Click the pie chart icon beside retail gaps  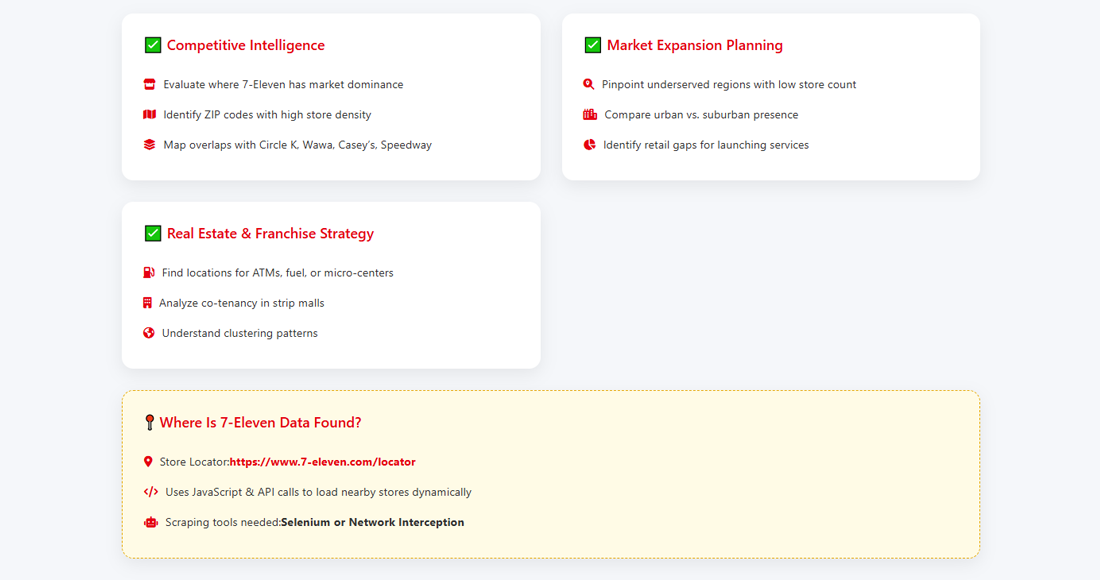pyautogui.click(x=590, y=145)
